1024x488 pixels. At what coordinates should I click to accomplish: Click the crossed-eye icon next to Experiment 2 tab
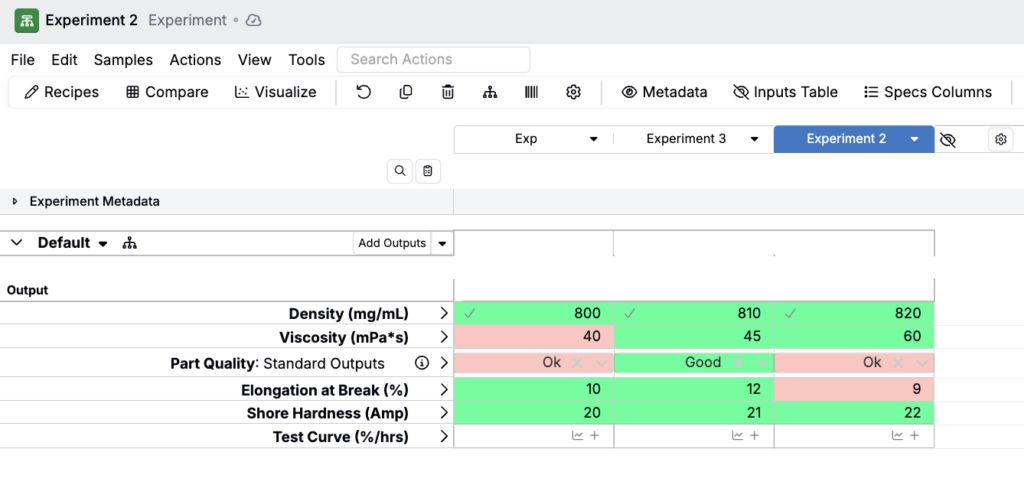point(948,140)
